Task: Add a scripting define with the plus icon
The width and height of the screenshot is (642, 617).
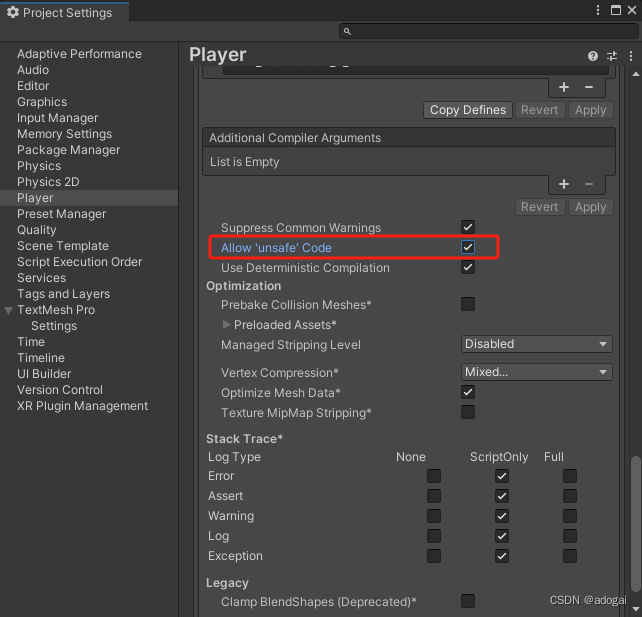Action: pos(564,87)
